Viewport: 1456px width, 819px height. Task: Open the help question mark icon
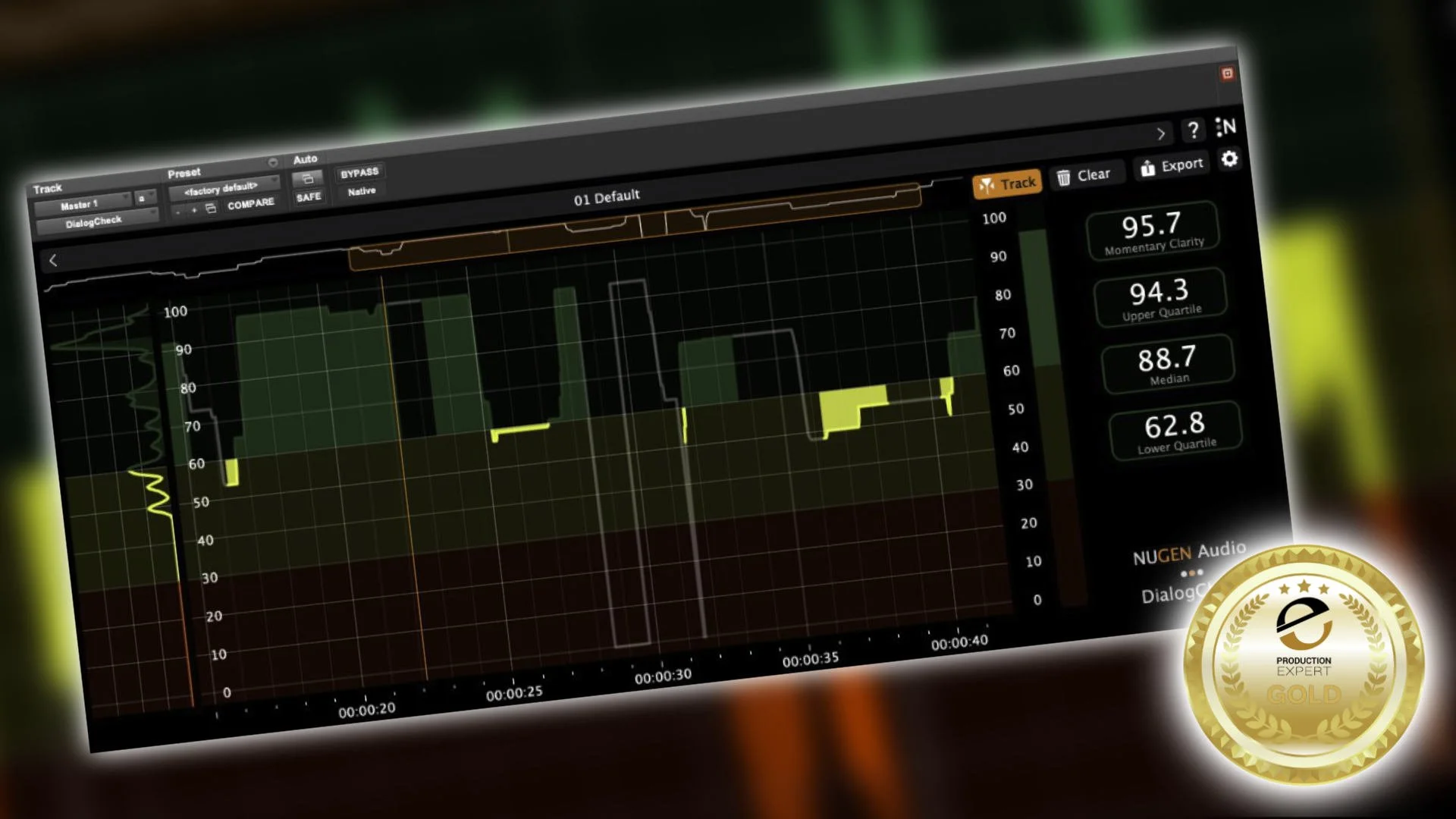[1193, 130]
